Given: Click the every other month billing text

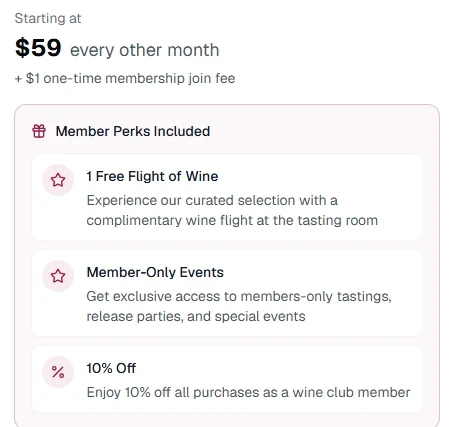Looking at the screenshot, I should click(145, 50).
